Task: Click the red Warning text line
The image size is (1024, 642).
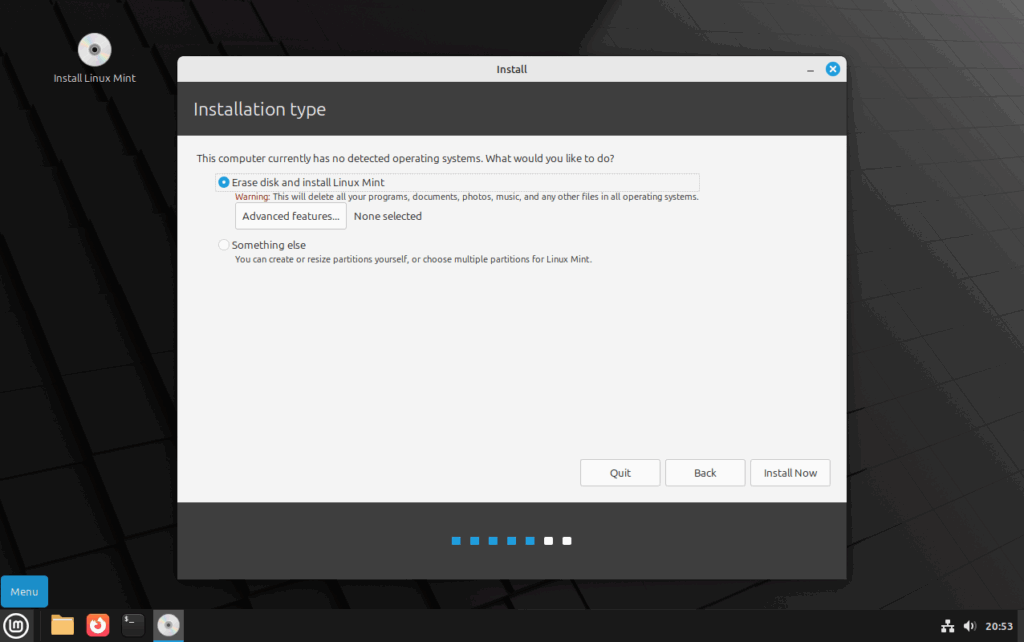Action: 467,197
